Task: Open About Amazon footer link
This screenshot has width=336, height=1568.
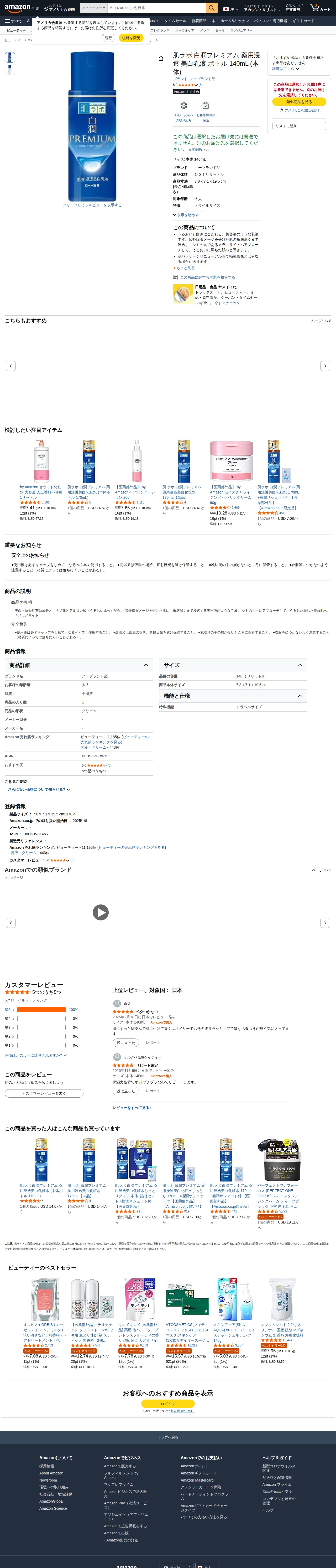Action: click(x=51, y=1474)
